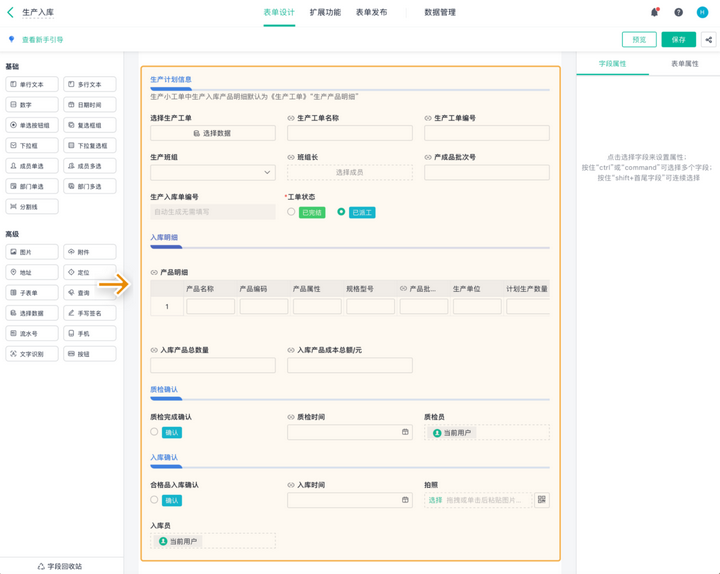Viewport: 720px width, 574px height.
Task: Click the 生产工单名称 input field
Action: point(350,133)
